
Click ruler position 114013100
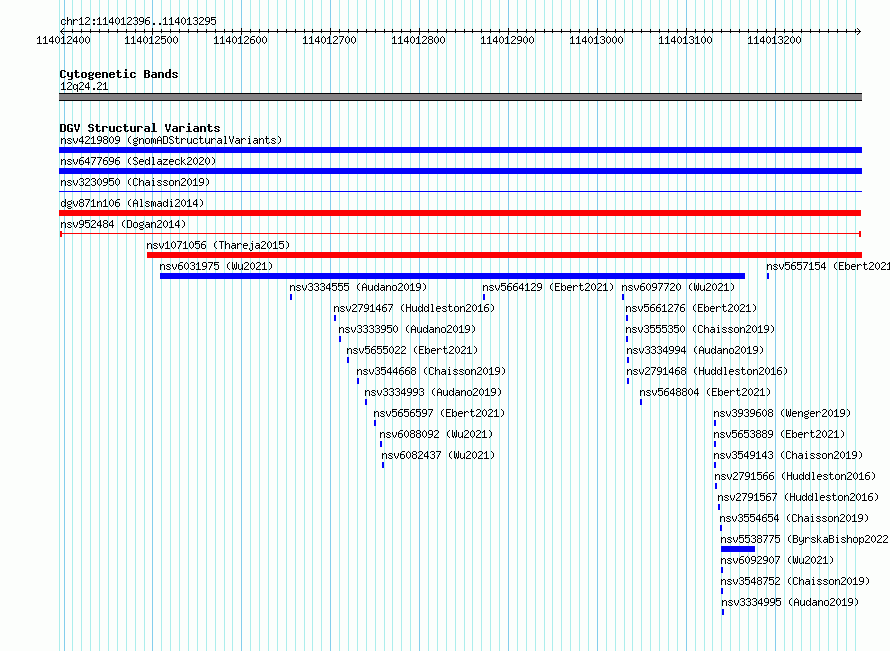point(685,40)
